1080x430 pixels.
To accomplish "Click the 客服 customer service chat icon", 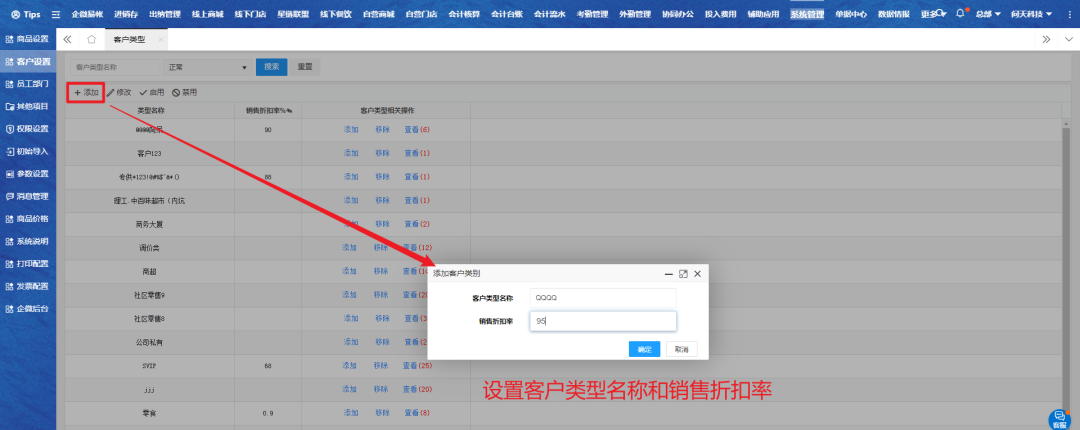I will (x=1058, y=418).
